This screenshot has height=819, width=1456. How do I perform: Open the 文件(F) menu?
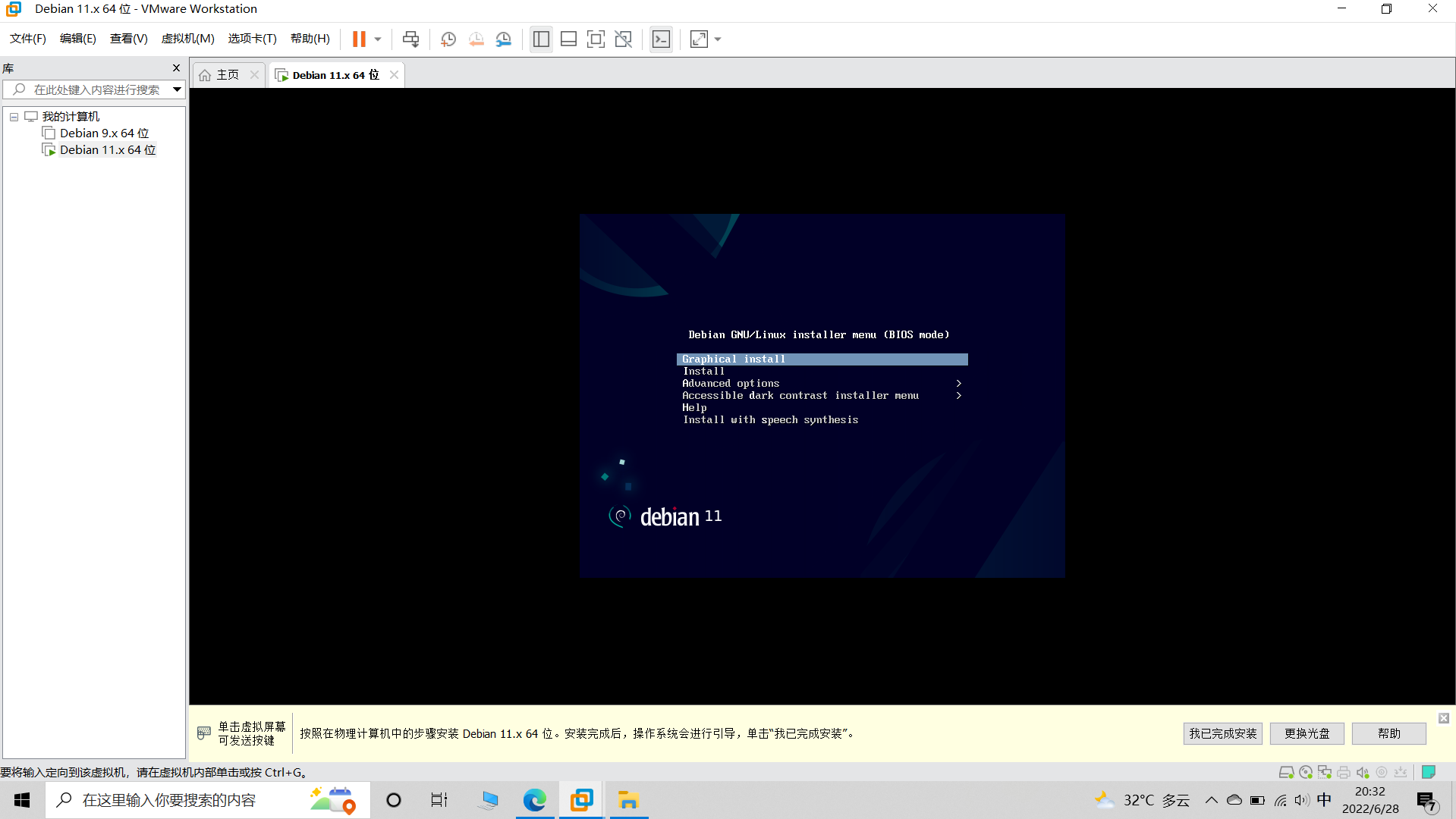(x=28, y=39)
